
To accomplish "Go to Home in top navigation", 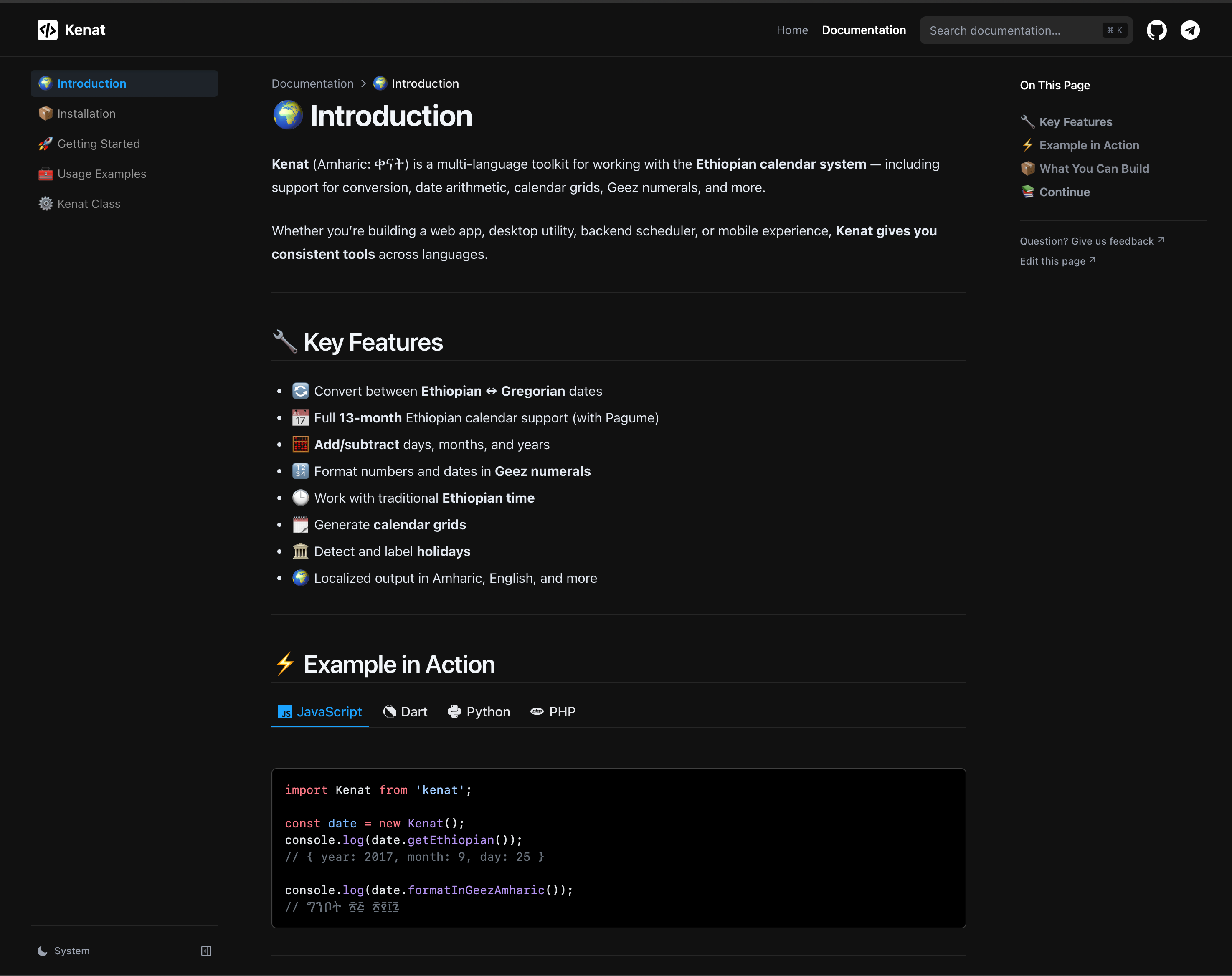I will [x=792, y=30].
